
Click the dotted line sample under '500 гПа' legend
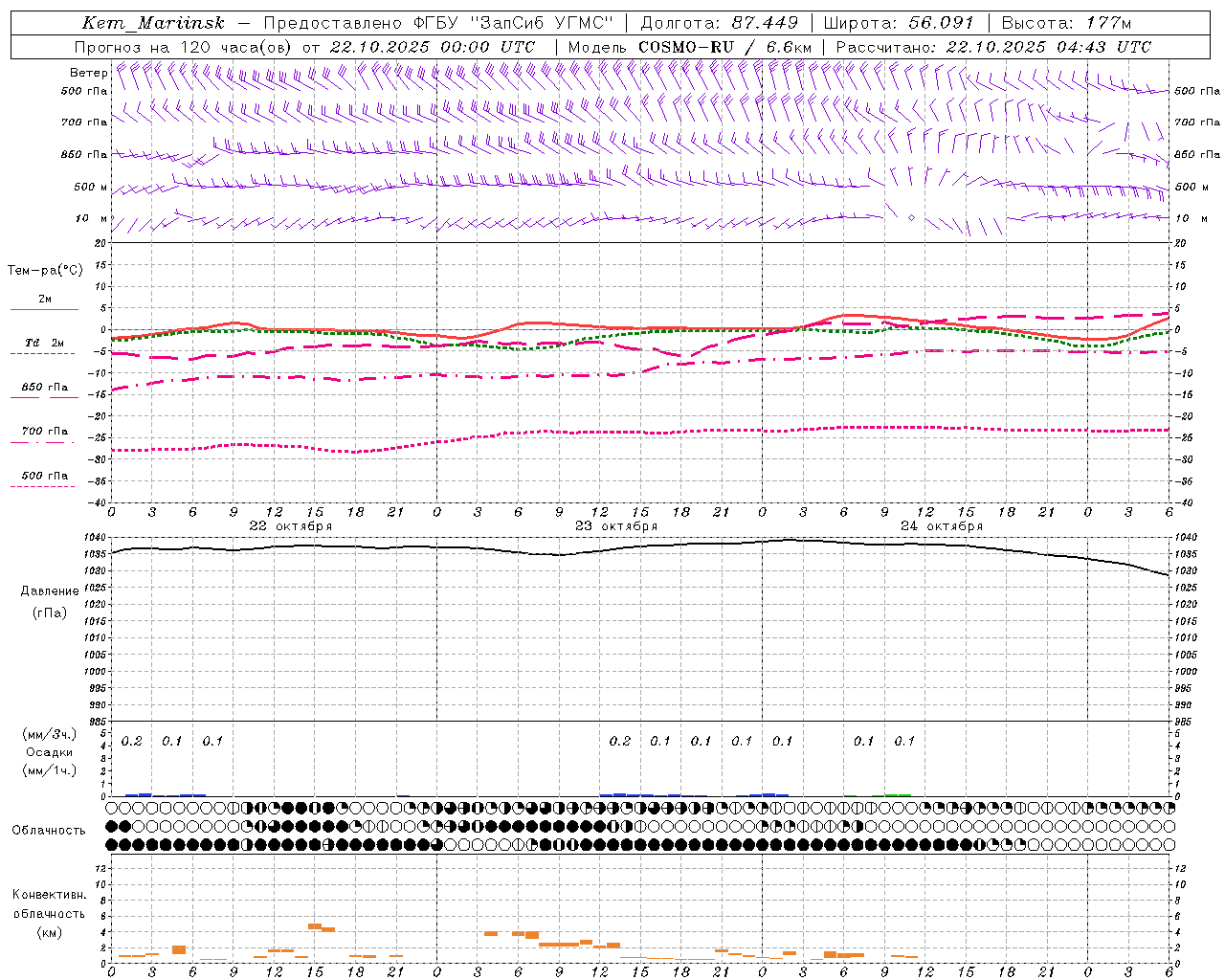[42, 486]
